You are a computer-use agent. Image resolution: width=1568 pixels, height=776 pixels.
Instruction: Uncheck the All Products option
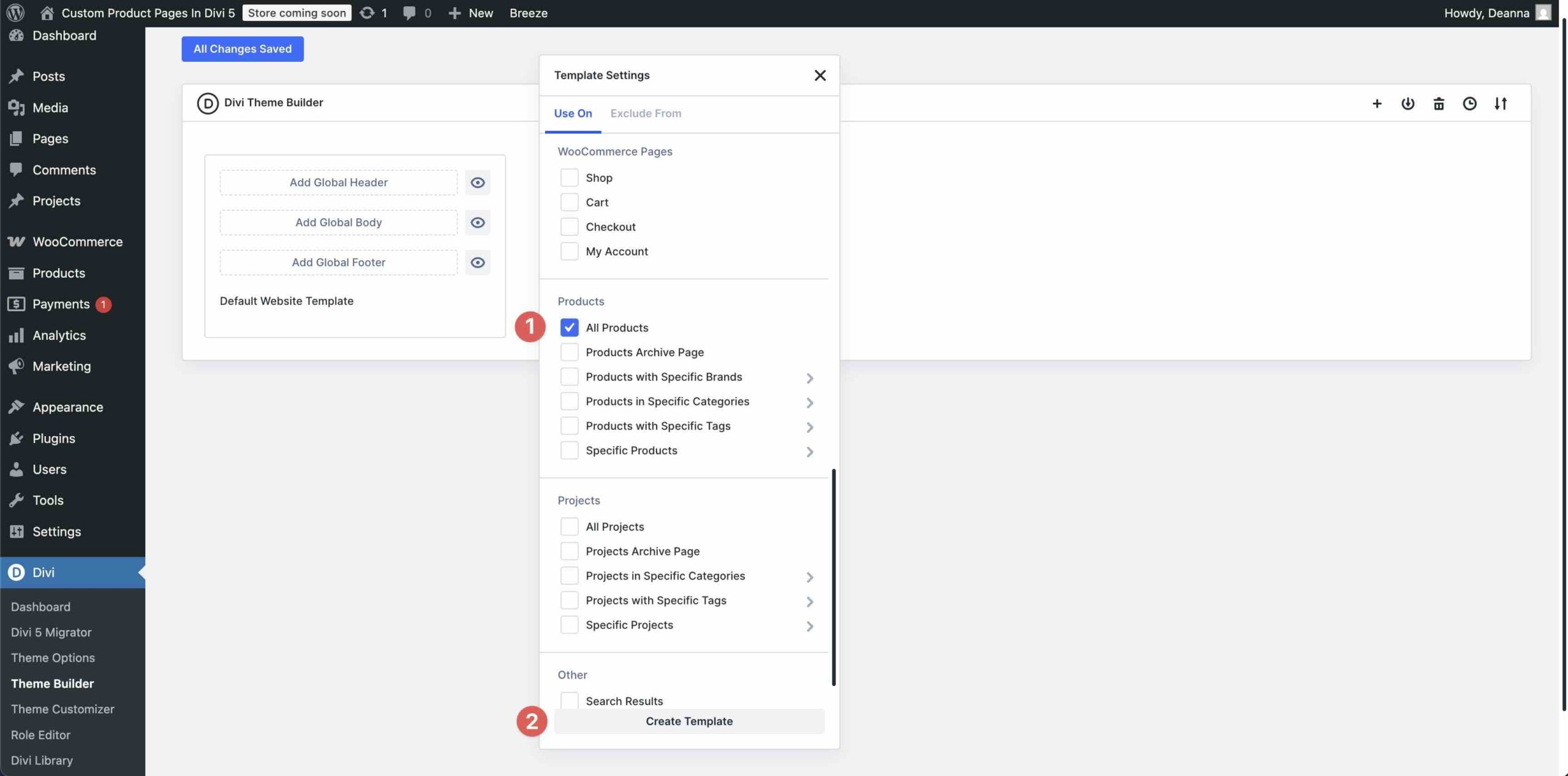click(570, 328)
